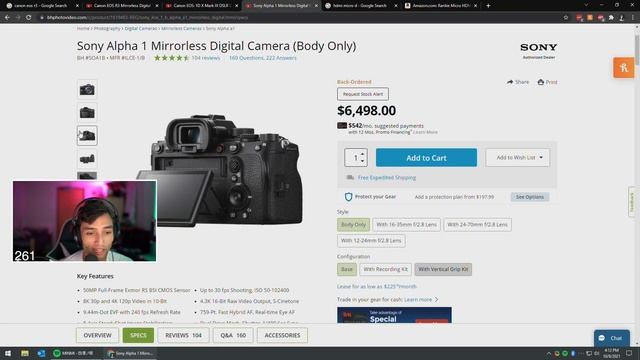Click the Free Expedited Shipping link

click(387, 178)
